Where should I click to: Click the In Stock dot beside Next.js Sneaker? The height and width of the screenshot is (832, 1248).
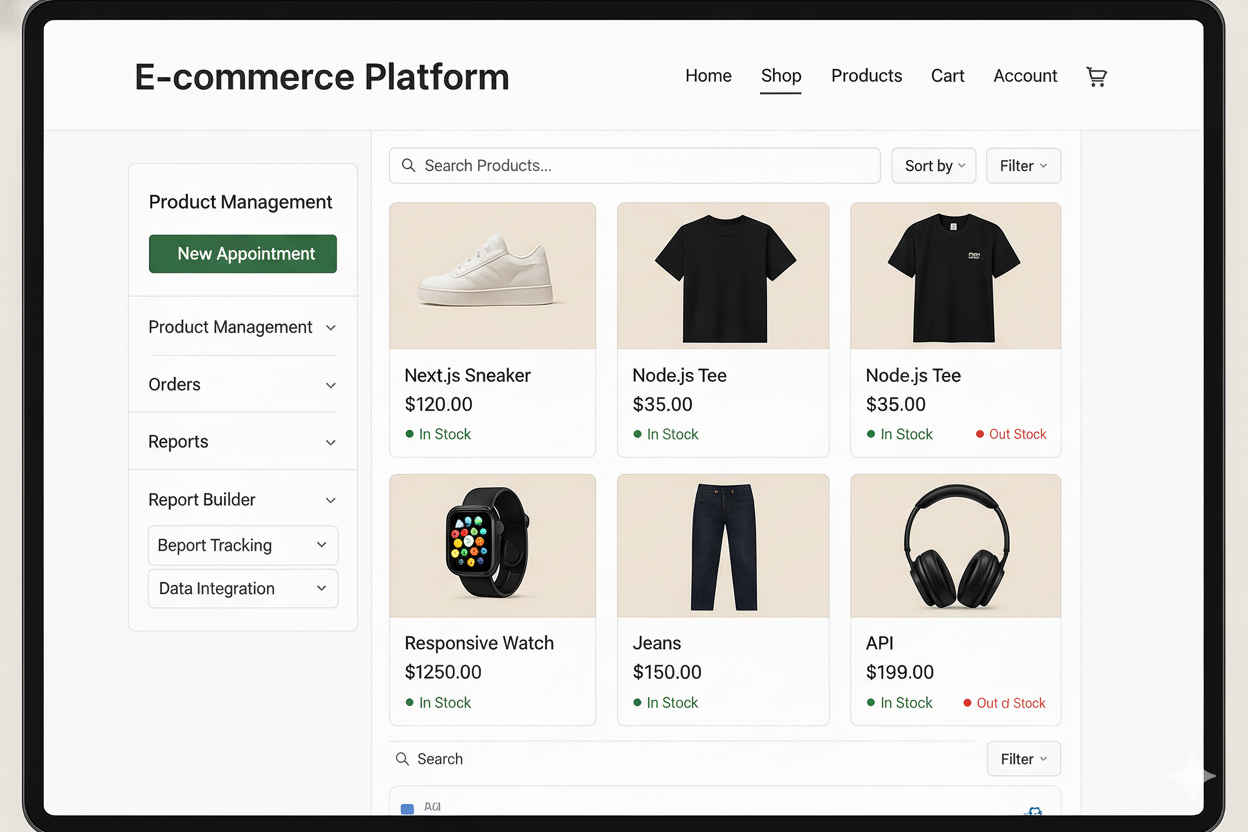411,434
